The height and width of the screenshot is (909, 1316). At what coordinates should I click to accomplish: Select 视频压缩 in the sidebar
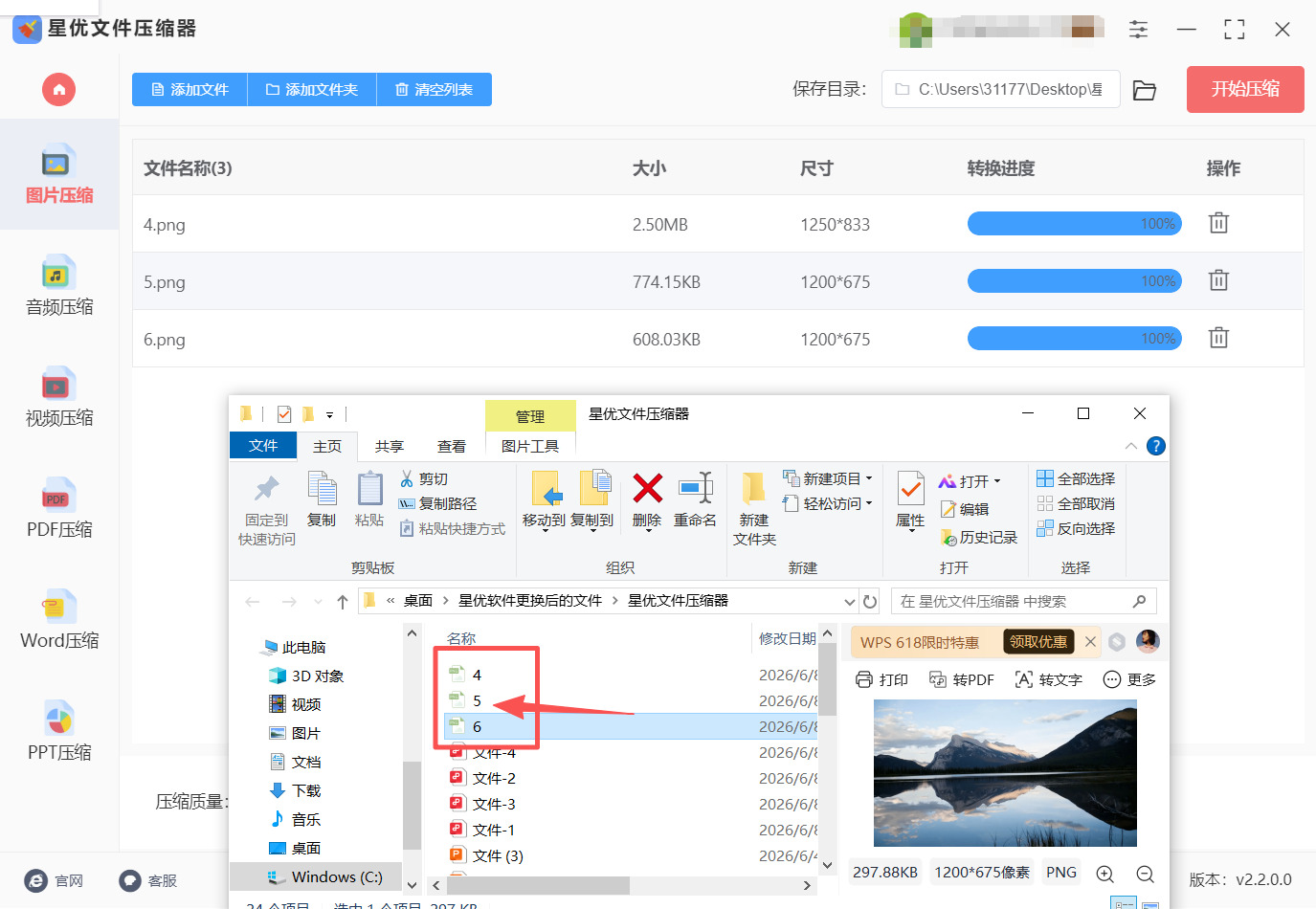tap(59, 397)
